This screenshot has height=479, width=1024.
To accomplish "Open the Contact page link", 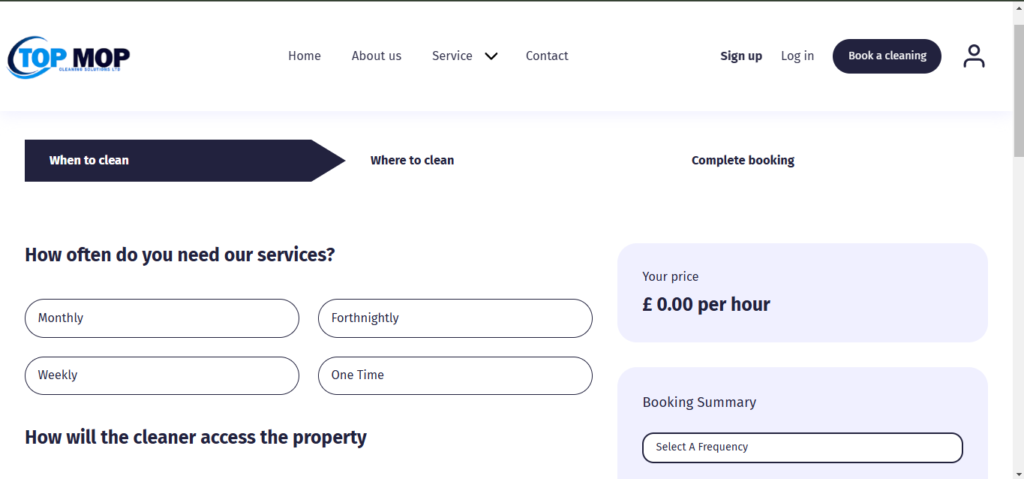I will click(x=547, y=56).
